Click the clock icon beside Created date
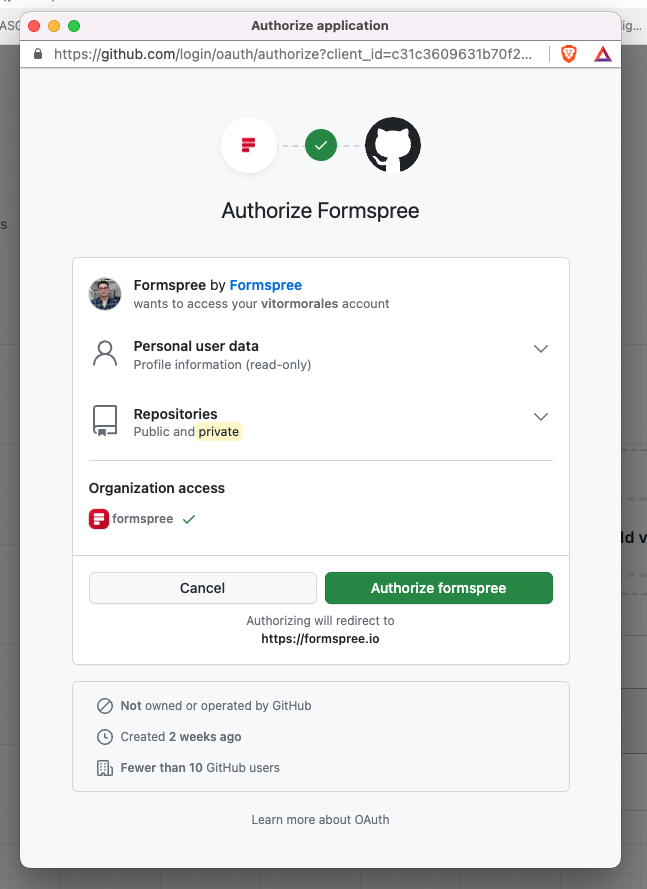This screenshot has width=647, height=889. (105, 737)
